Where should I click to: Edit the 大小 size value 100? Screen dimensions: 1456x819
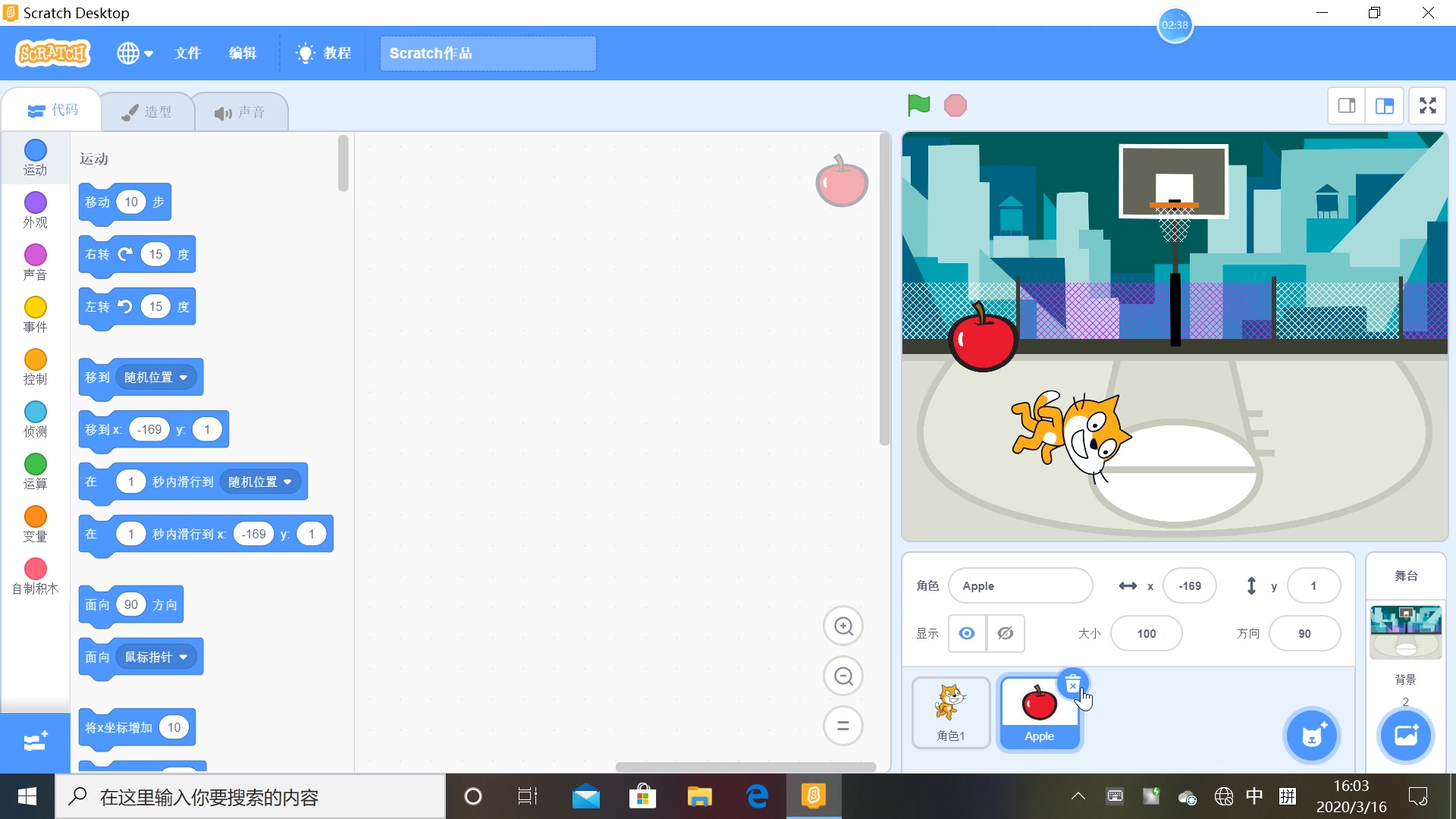point(1146,634)
